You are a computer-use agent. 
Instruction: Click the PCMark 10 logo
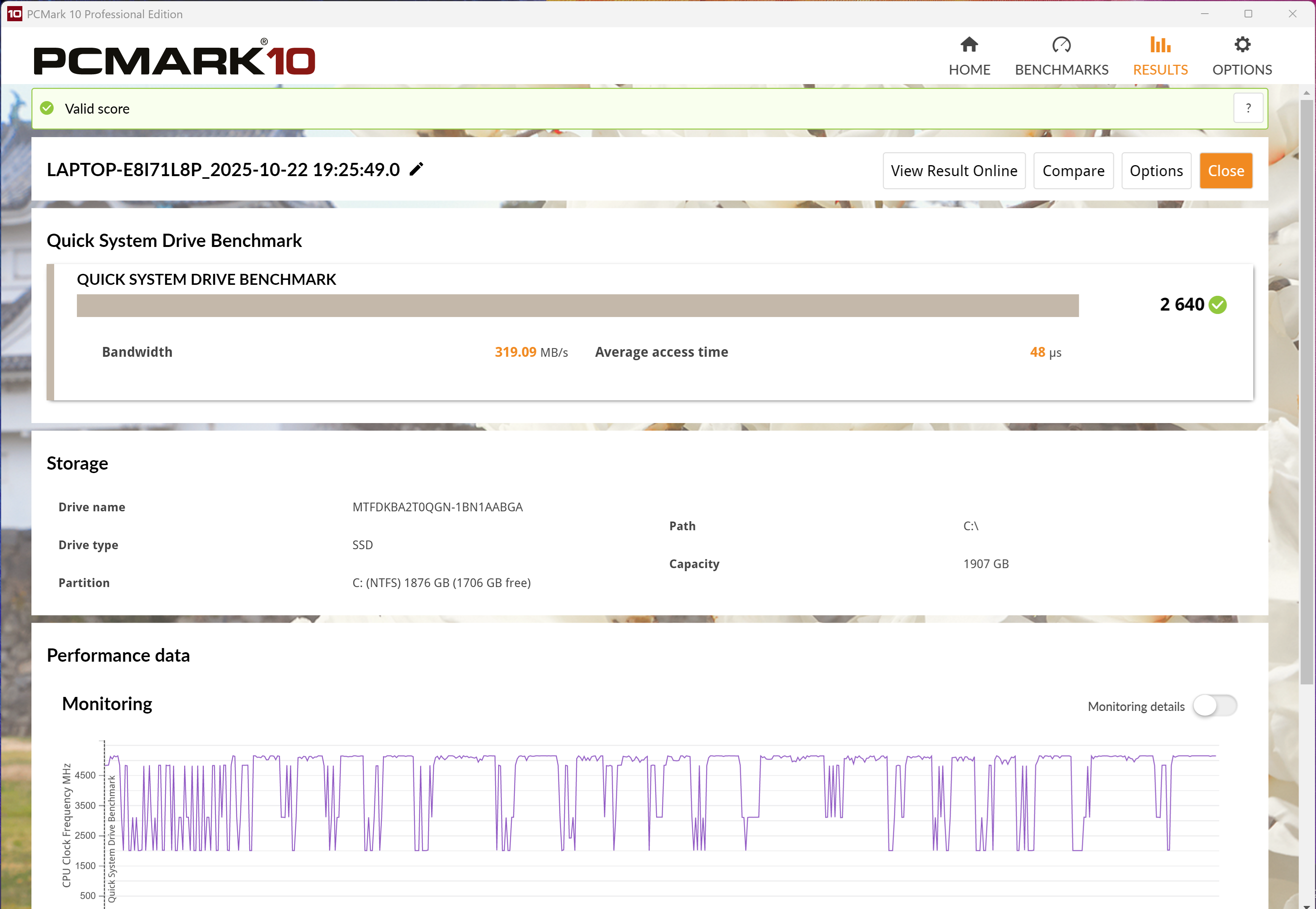(x=174, y=58)
